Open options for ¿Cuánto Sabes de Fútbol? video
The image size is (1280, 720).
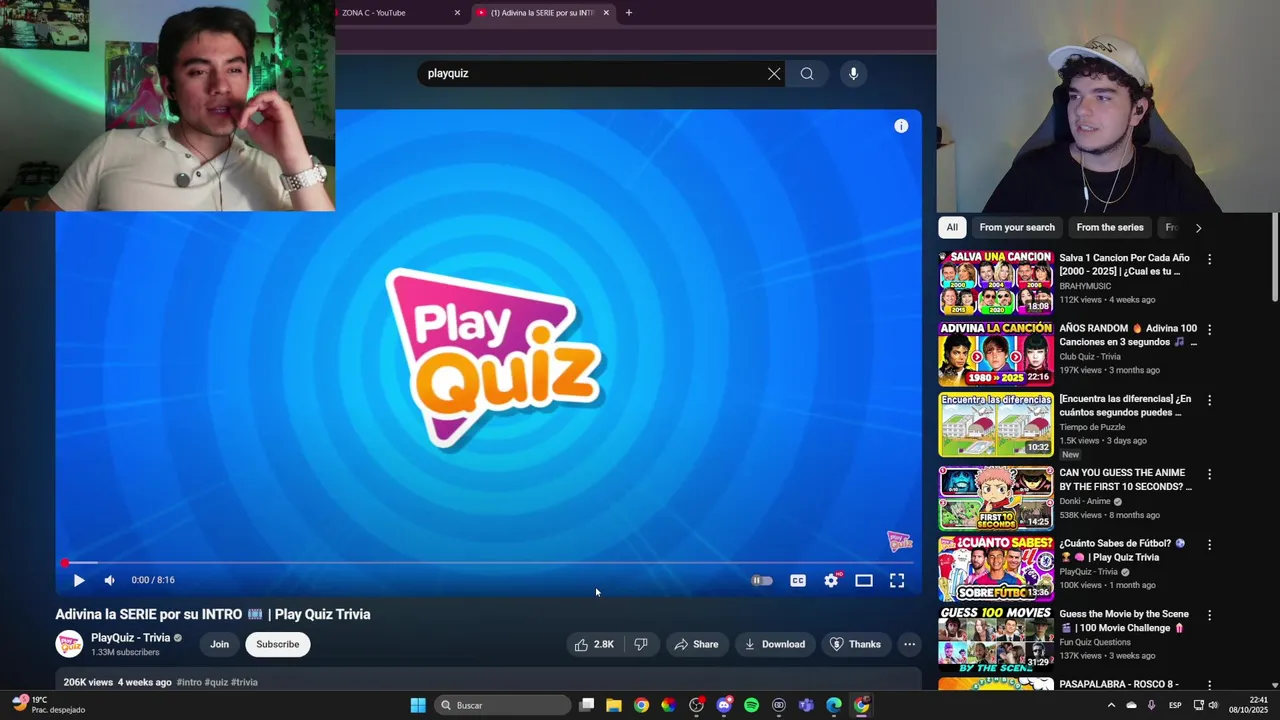click(1209, 545)
